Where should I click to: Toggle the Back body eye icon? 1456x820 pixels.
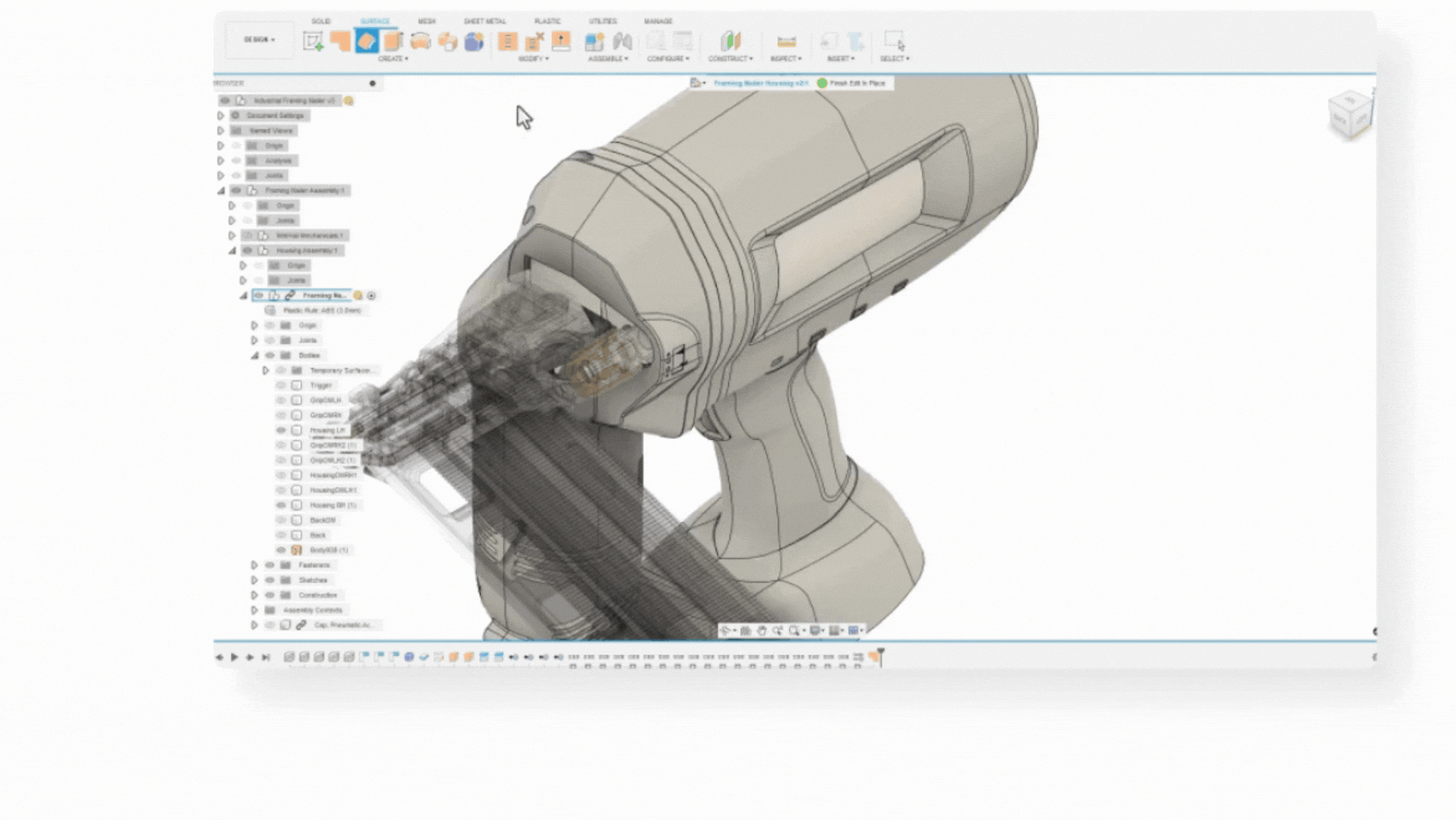pos(281,535)
